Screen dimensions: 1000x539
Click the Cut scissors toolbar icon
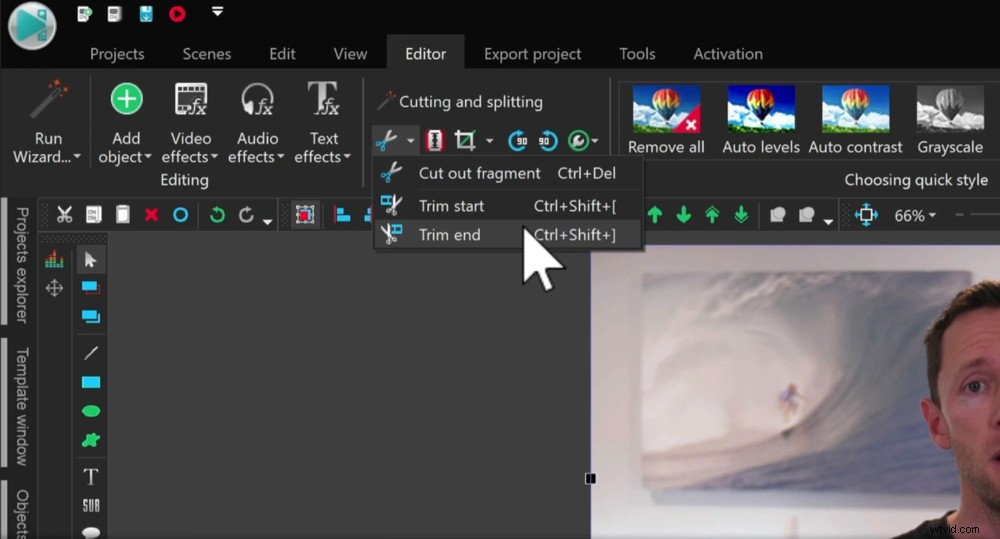(x=64, y=215)
